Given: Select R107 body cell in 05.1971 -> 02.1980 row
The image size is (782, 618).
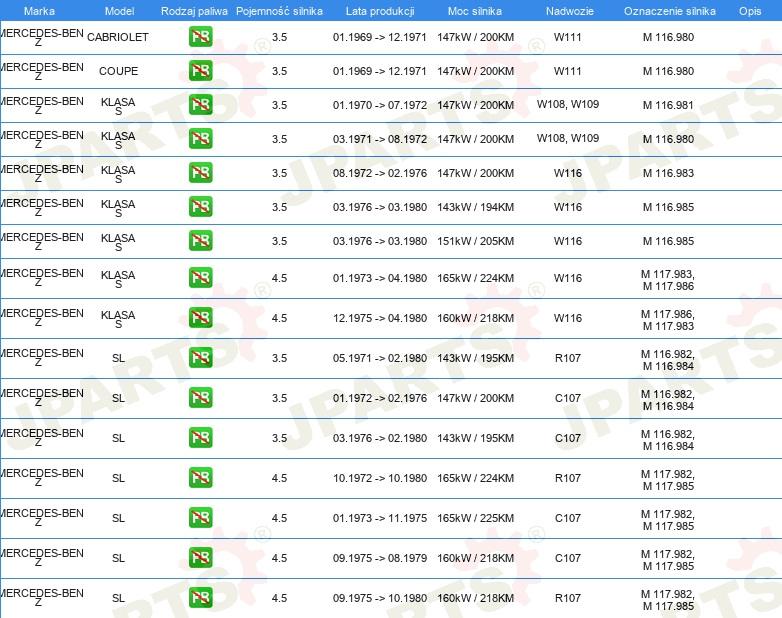Looking at the screenshot, I should point(568,358).
